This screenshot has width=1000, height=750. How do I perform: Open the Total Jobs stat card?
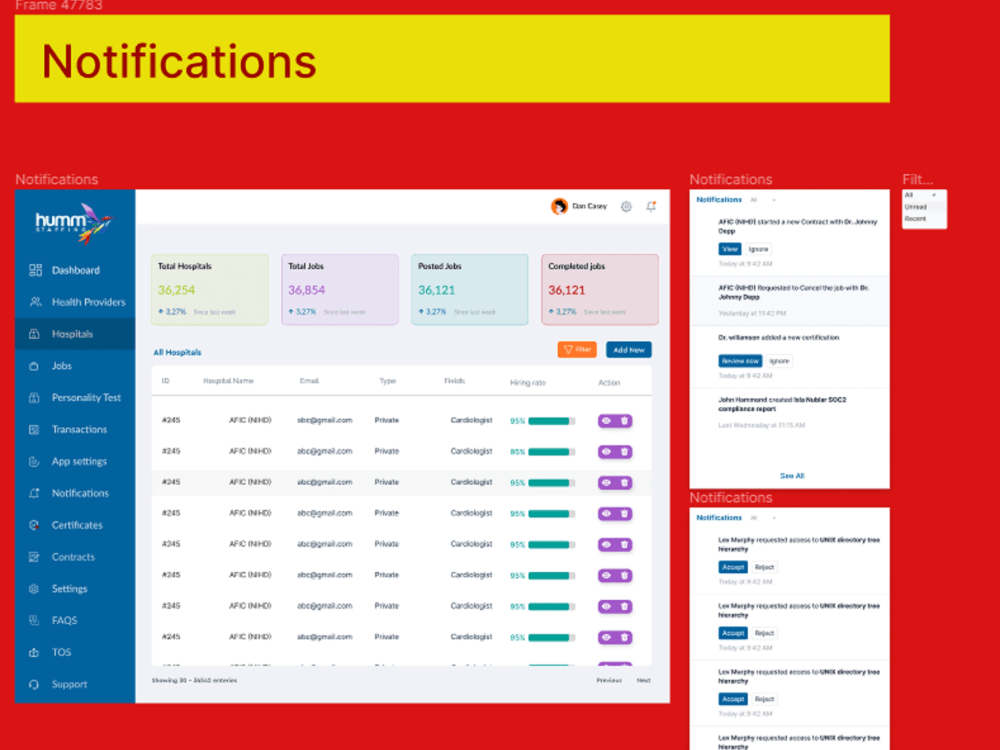pos(340,290)
